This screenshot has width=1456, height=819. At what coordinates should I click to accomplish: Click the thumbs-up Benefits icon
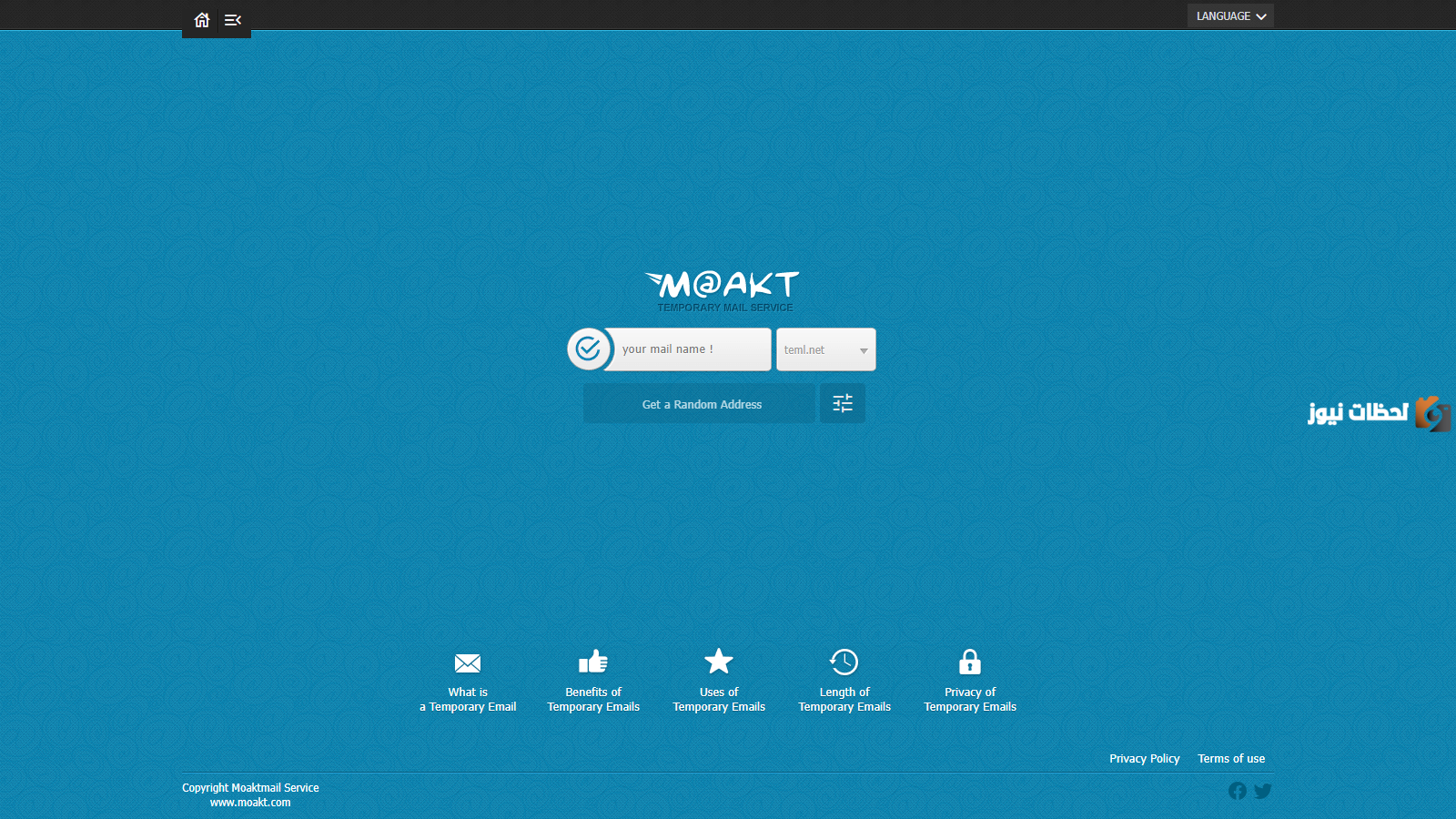(x=593, y=662)
